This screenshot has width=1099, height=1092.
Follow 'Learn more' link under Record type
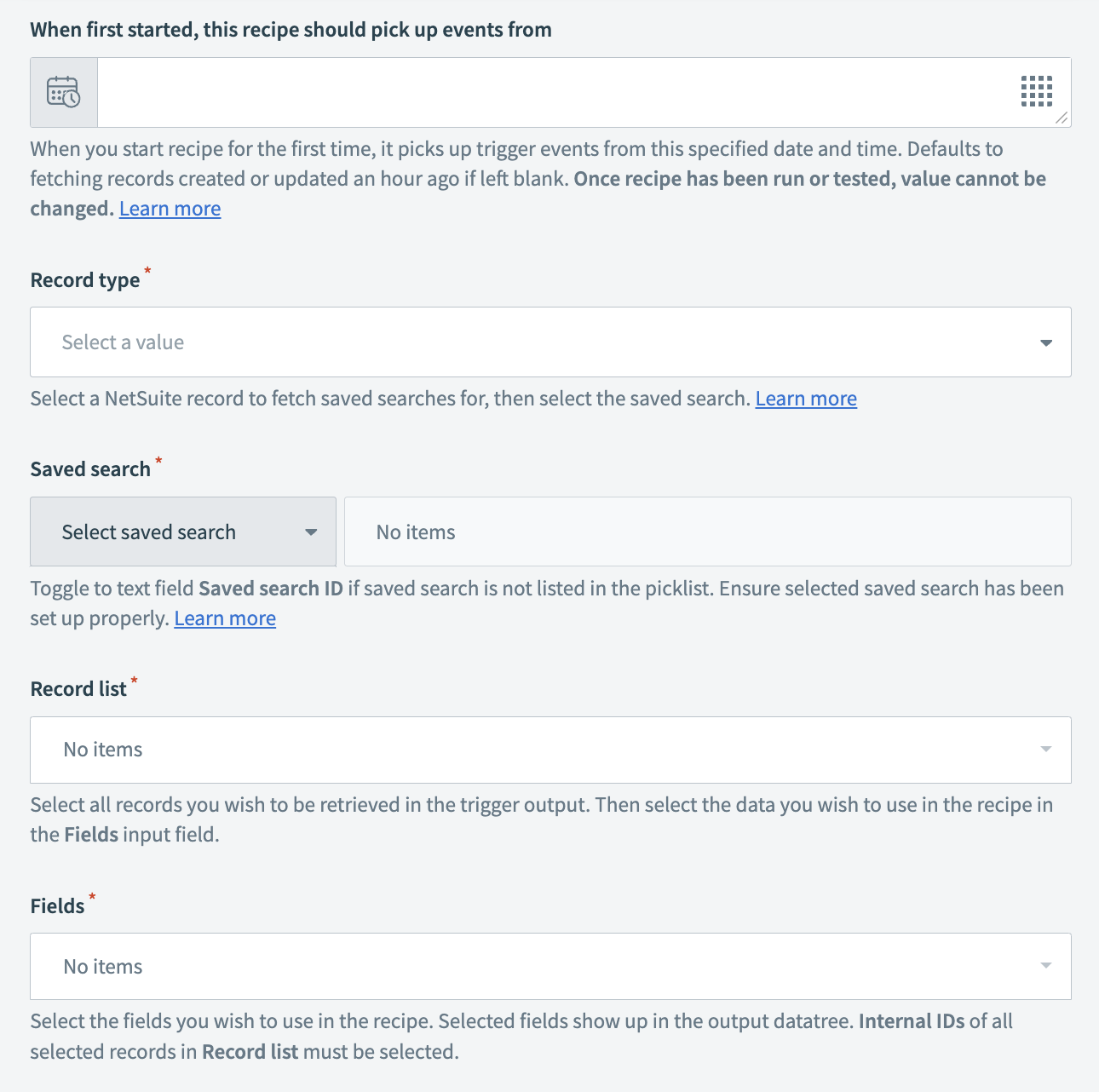click(x=805, y=398)
